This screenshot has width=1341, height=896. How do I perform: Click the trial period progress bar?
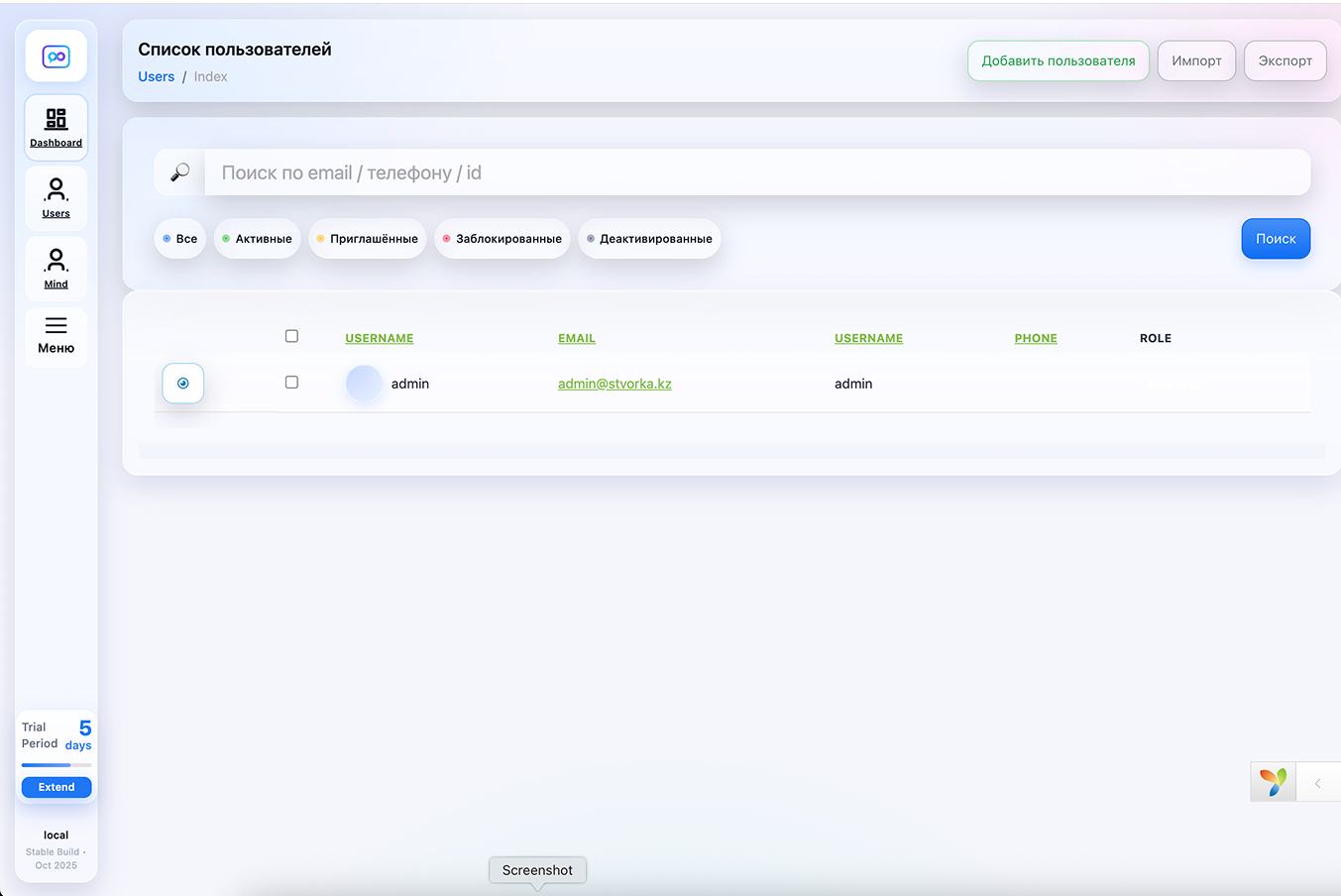(x=56, y=765)
